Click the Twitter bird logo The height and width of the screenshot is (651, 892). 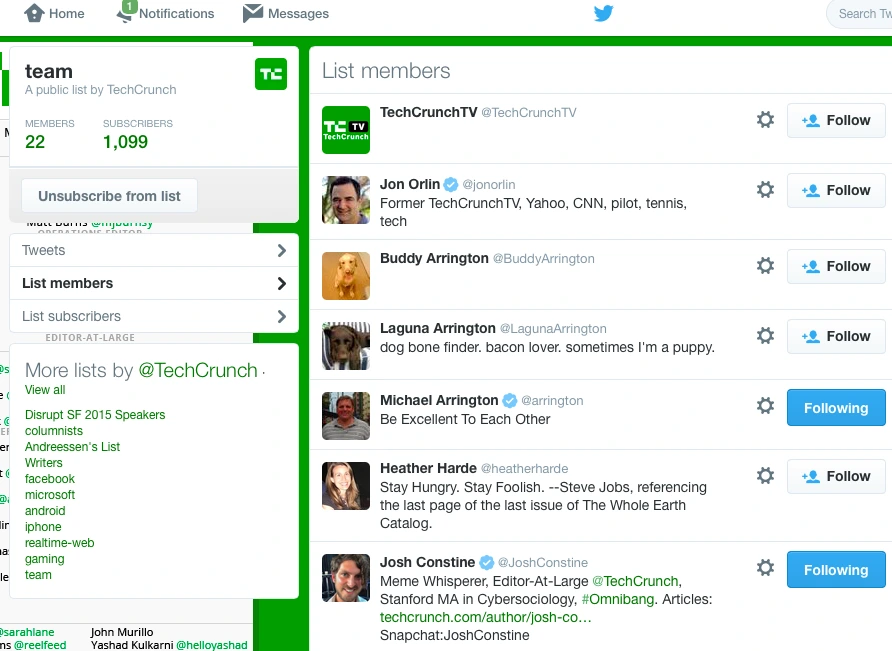click(x=604, y=13)
